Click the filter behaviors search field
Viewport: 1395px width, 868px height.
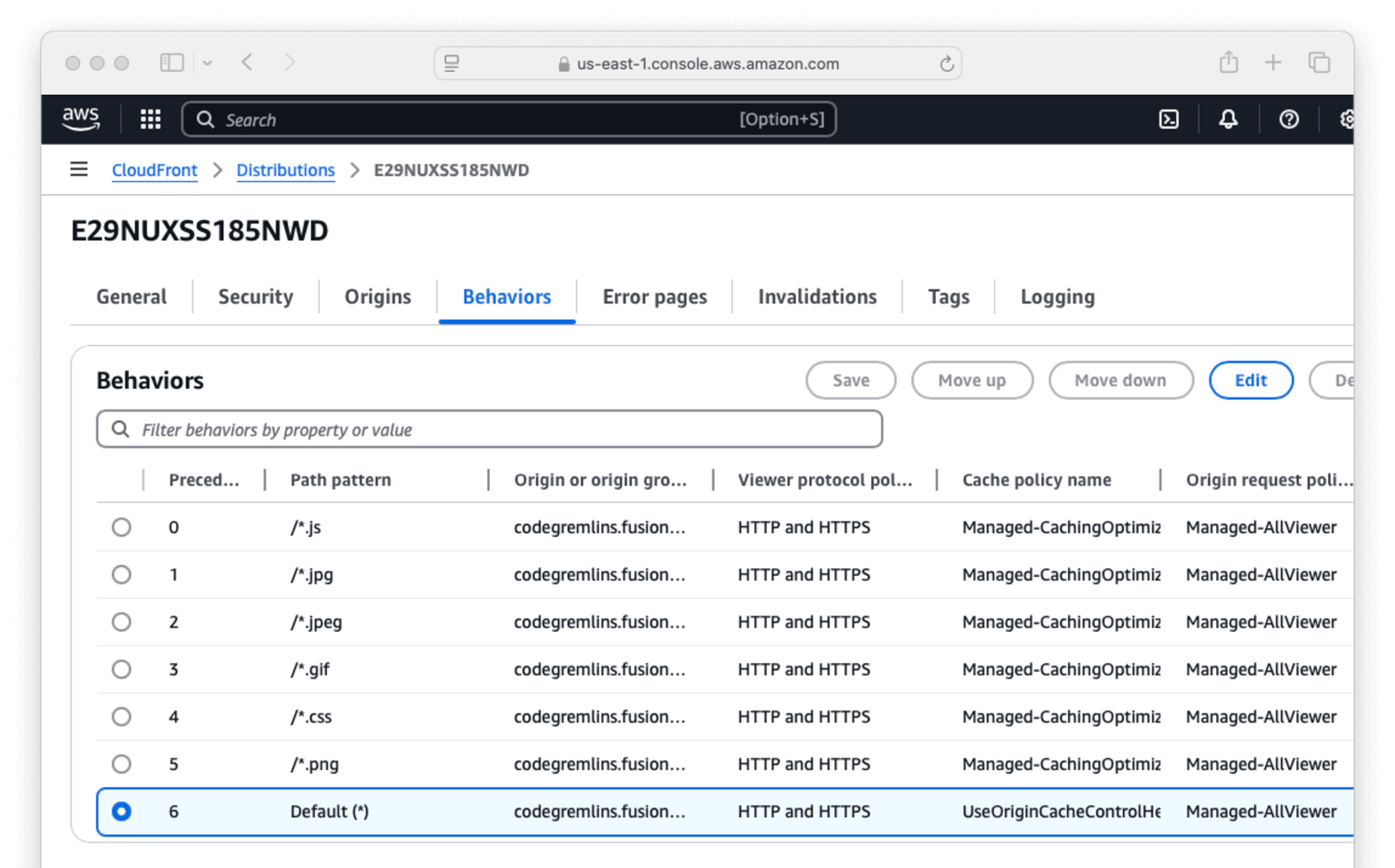click(488, 429)
